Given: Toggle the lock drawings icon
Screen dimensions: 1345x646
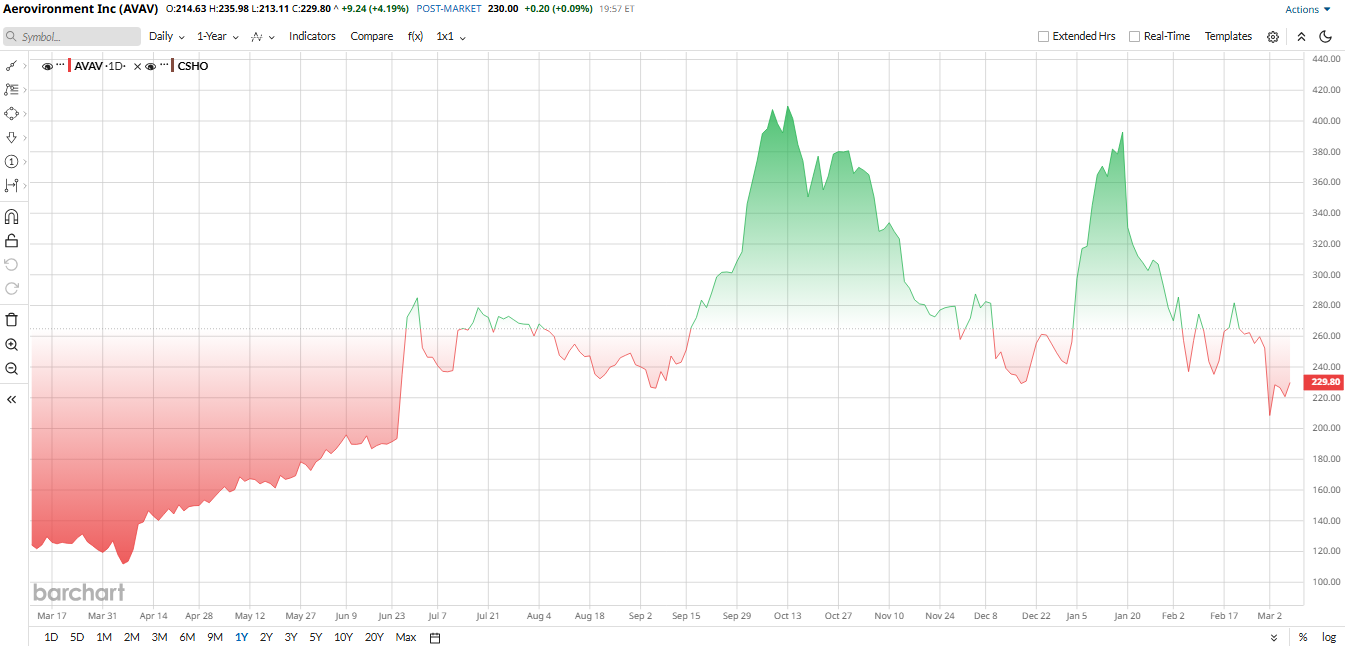Looking at the screenshot, I should [x=11, y=240].
